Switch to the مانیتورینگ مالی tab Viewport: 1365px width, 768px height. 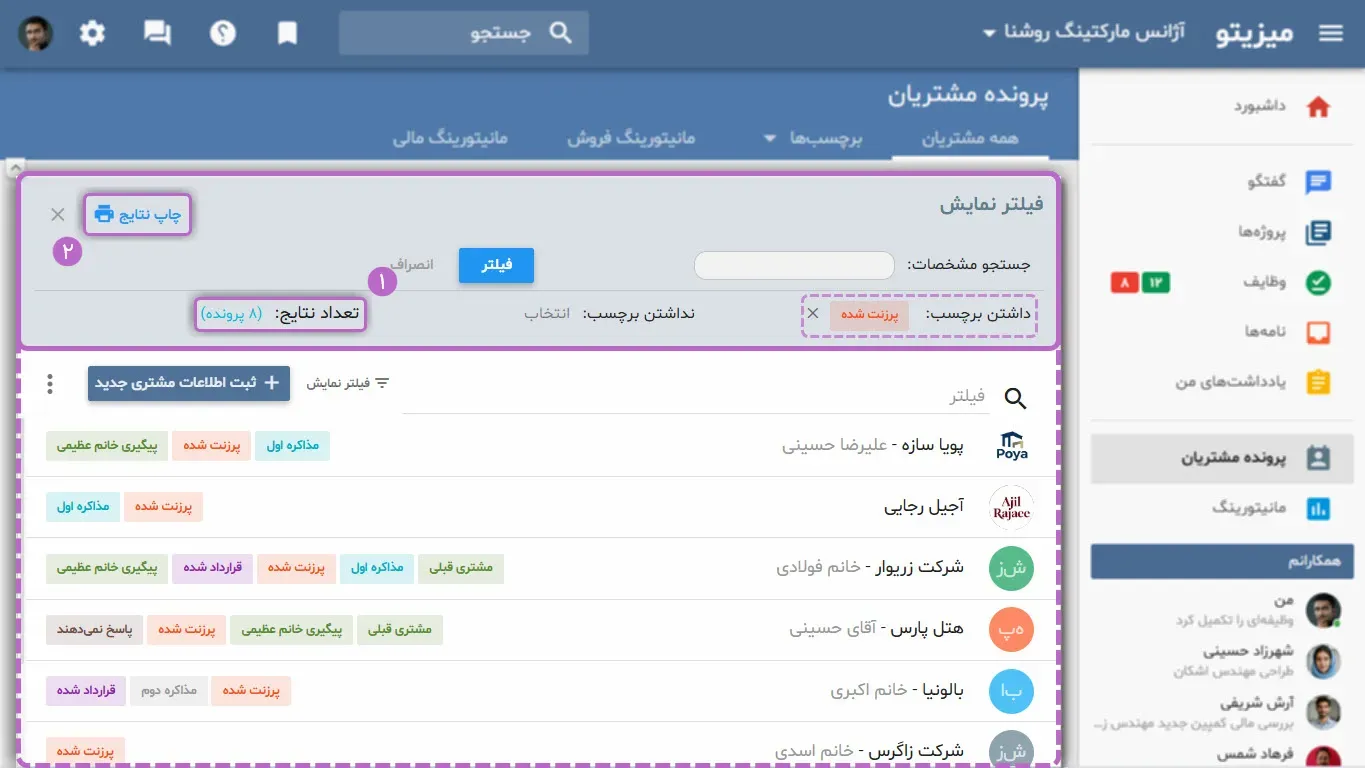pyautogui.click(x=450, y=138)
